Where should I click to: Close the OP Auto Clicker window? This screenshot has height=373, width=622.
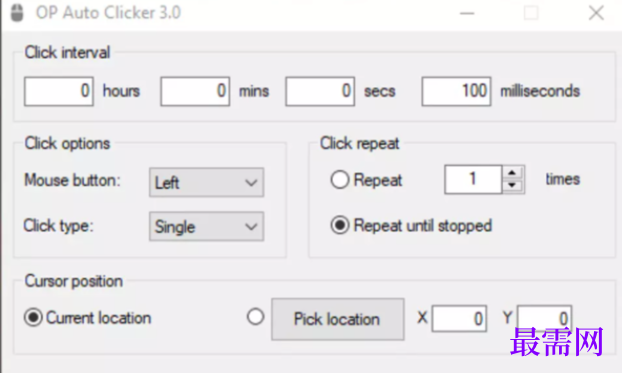(x=596, y=13)
